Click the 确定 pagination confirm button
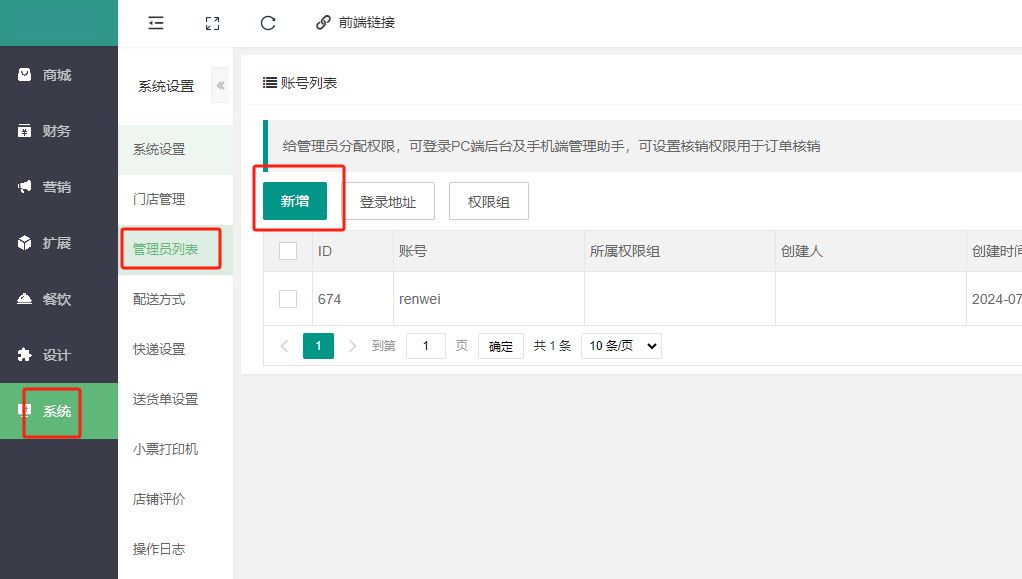1022x579 pixels. (x=501, y=346)
